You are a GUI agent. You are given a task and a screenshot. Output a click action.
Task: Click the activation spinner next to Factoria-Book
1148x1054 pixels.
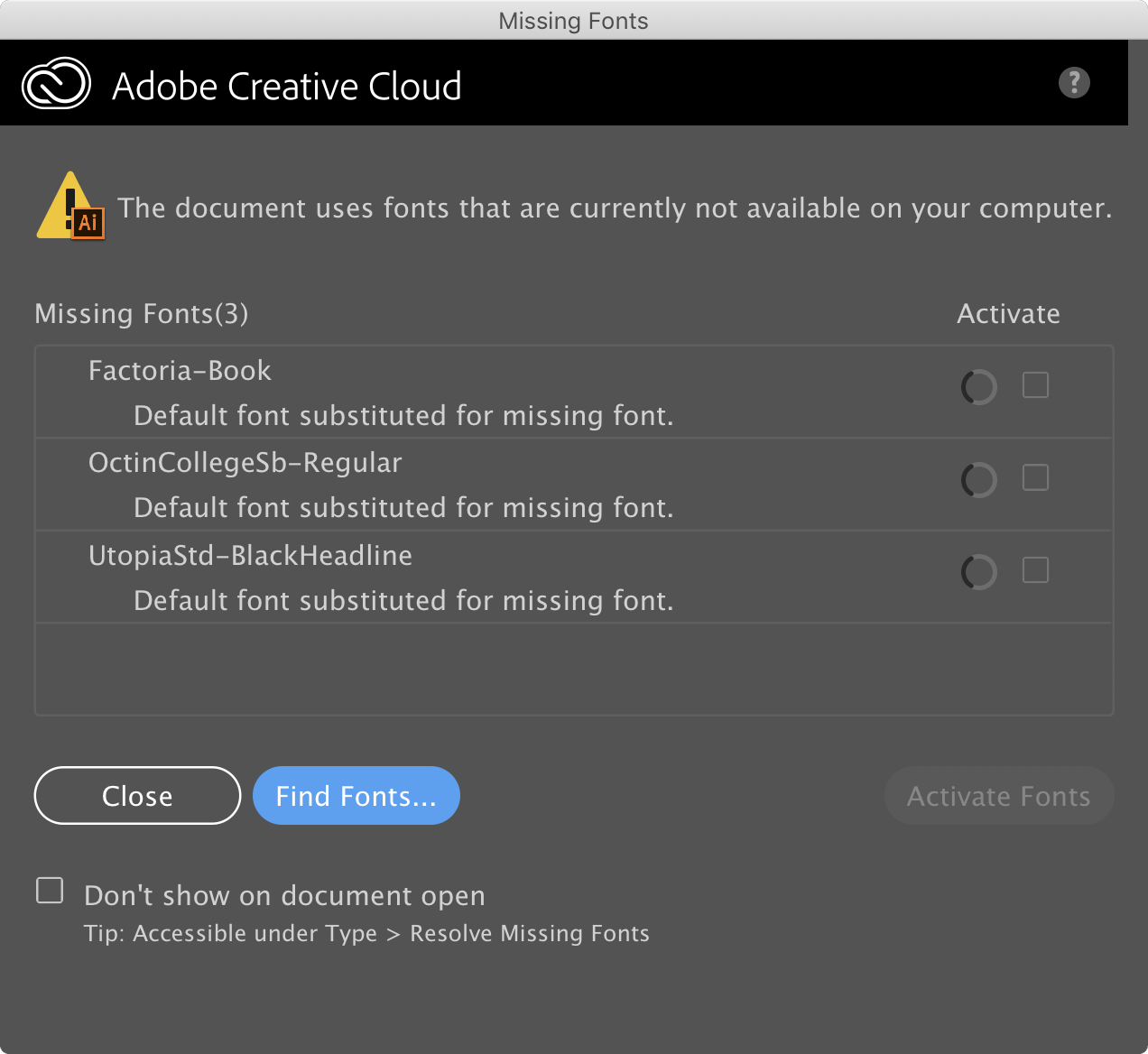pyautogui.click(x=979, y=386)
